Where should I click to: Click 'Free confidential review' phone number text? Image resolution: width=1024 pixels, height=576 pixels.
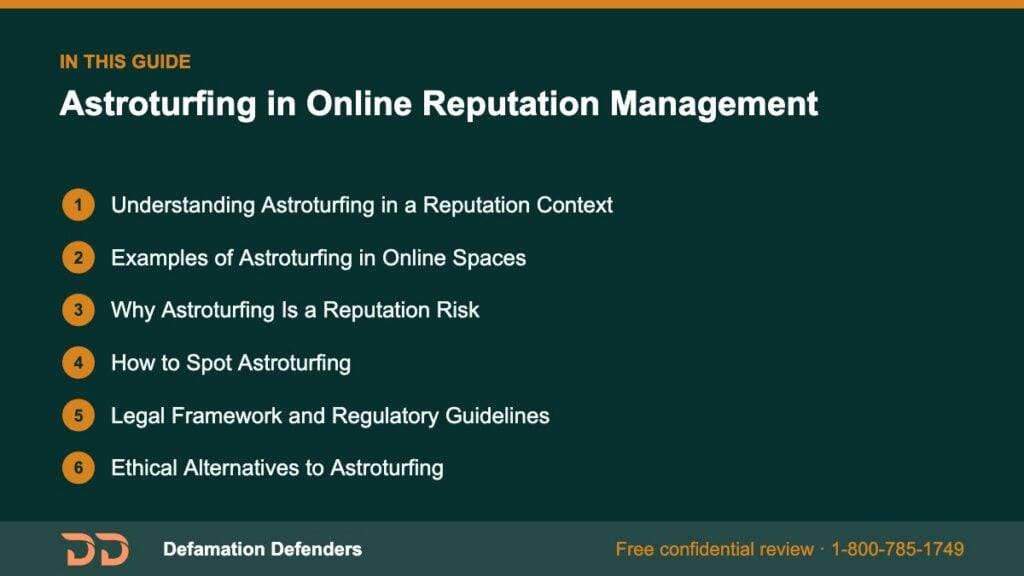point(790,549)
